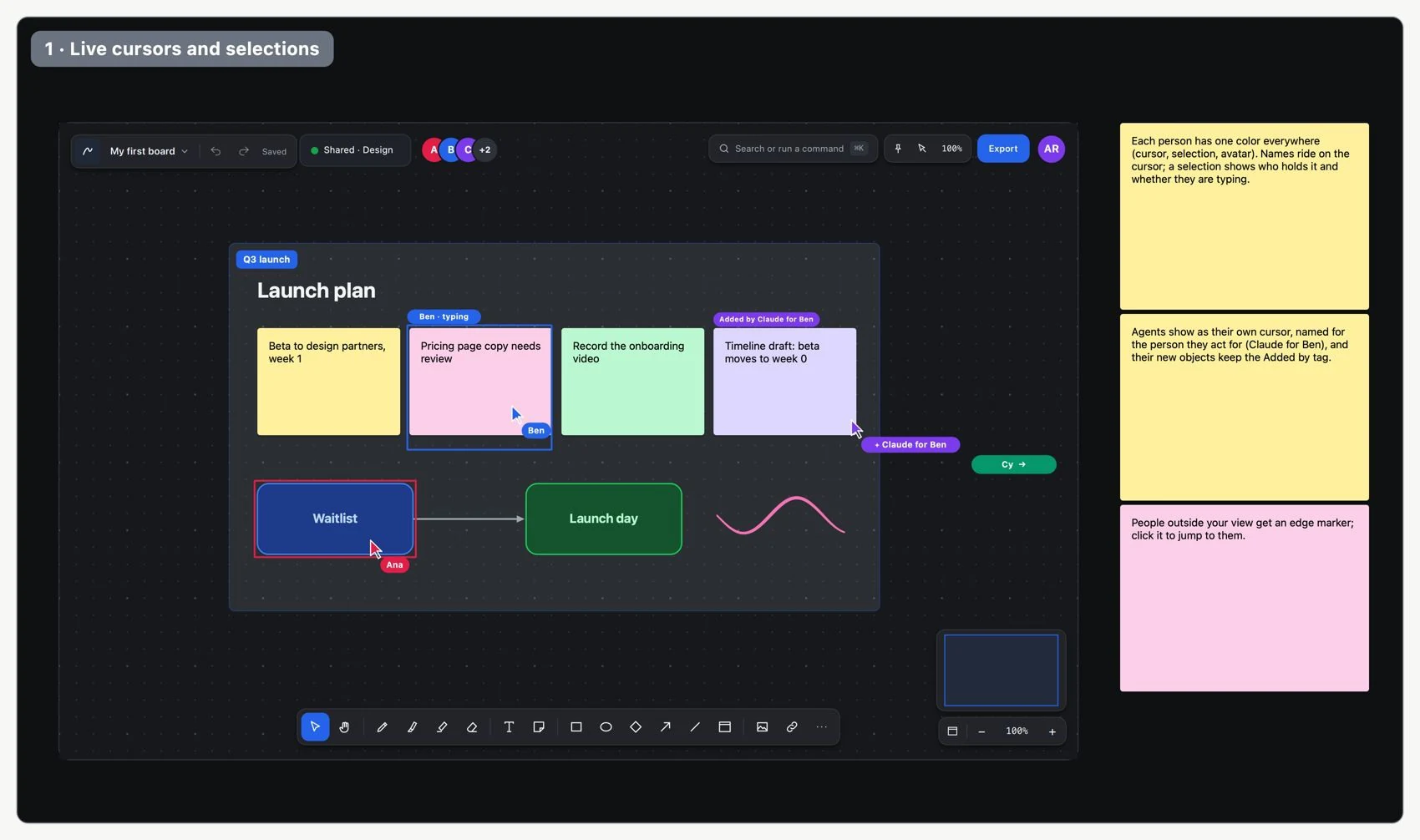This screenshot has height=840, width=1420.
Task: Select the Text tool
Action: (x=509, y=727)
